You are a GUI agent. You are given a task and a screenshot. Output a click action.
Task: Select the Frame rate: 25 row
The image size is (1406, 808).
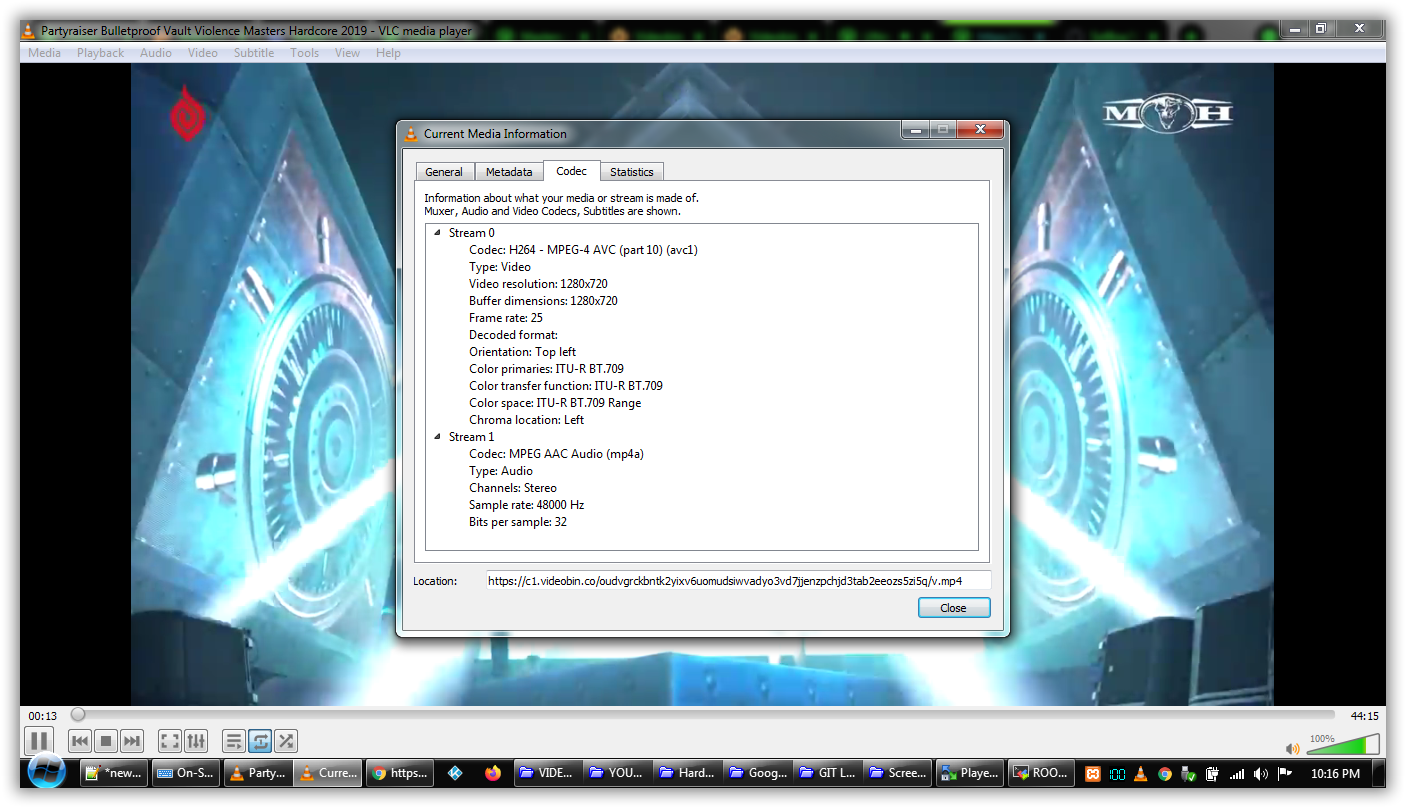click(506, 318)
